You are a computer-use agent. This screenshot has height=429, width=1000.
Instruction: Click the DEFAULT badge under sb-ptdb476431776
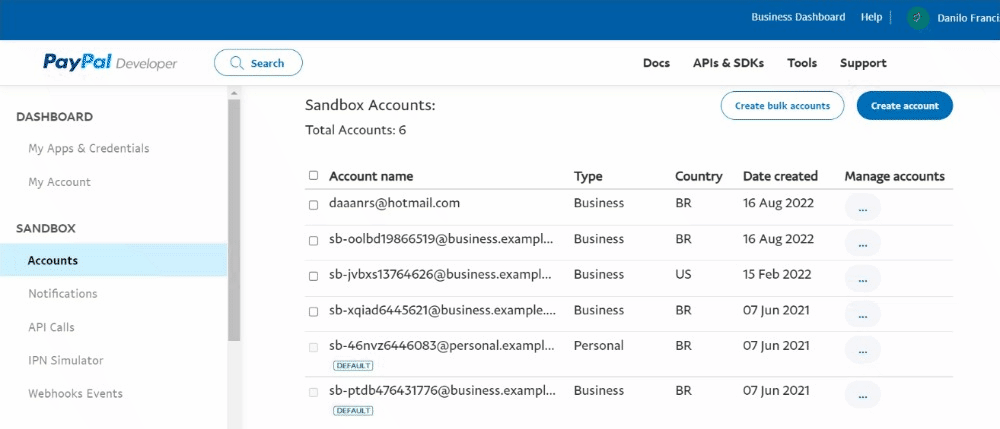(x=353, y=411)
